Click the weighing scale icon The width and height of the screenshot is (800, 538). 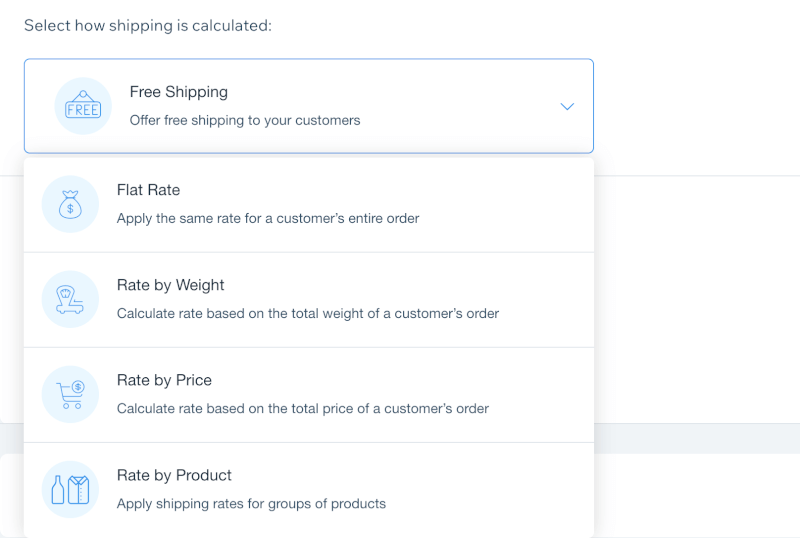[70, 299]
